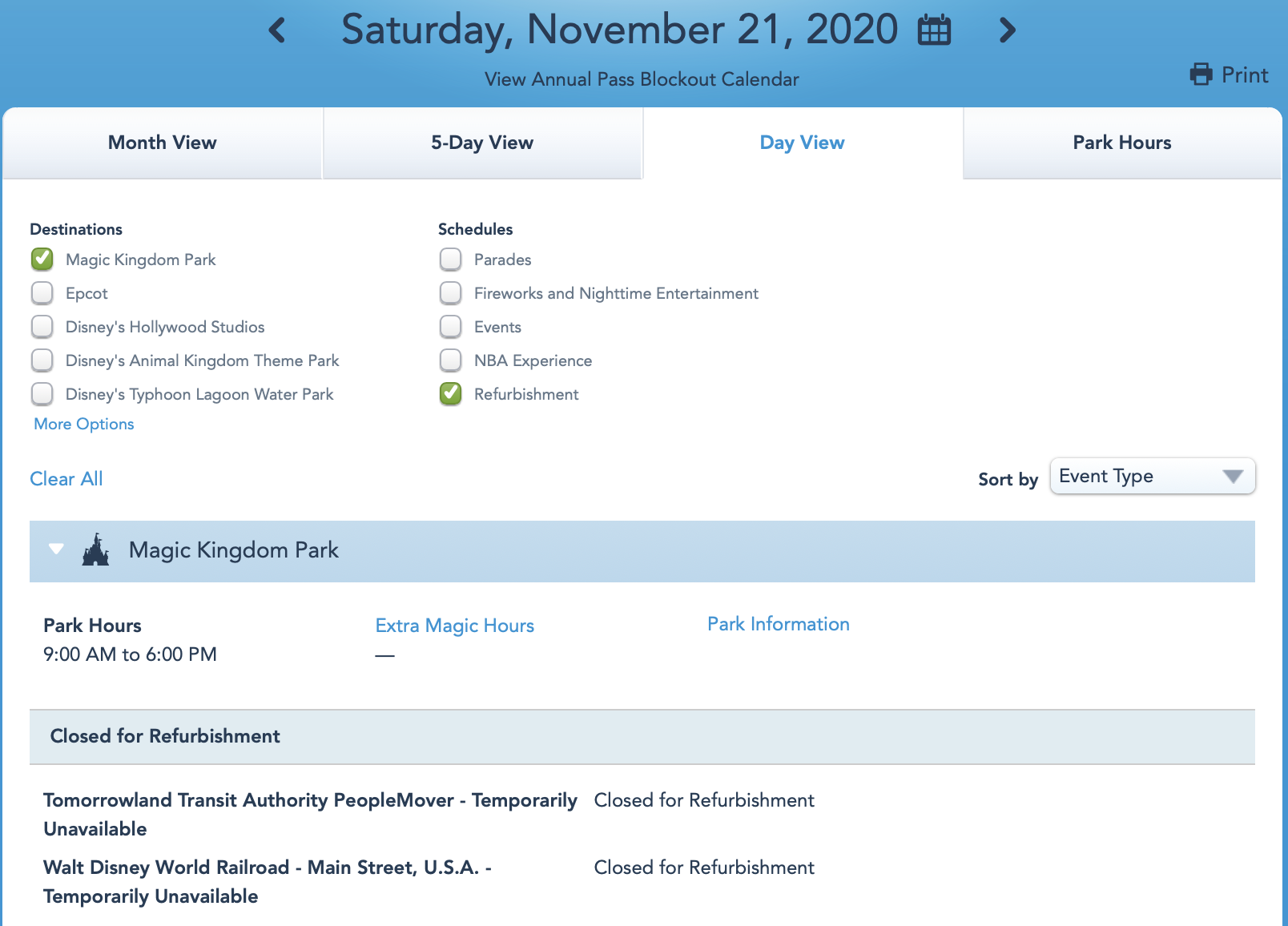Open the Sort by Event Type dropdown
Viewport: 1288px width, 926px height.
click(x=1152, y=477)
